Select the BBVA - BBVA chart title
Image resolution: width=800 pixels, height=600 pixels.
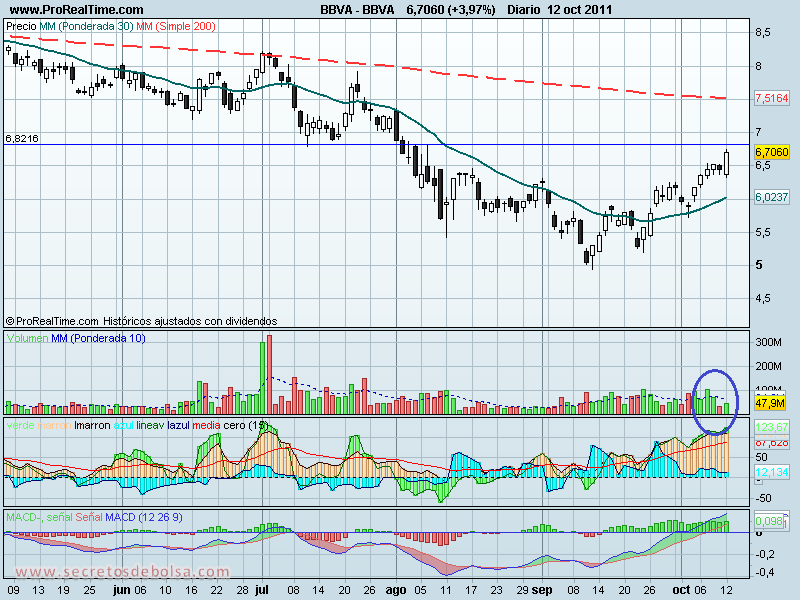tap(357, 9)
